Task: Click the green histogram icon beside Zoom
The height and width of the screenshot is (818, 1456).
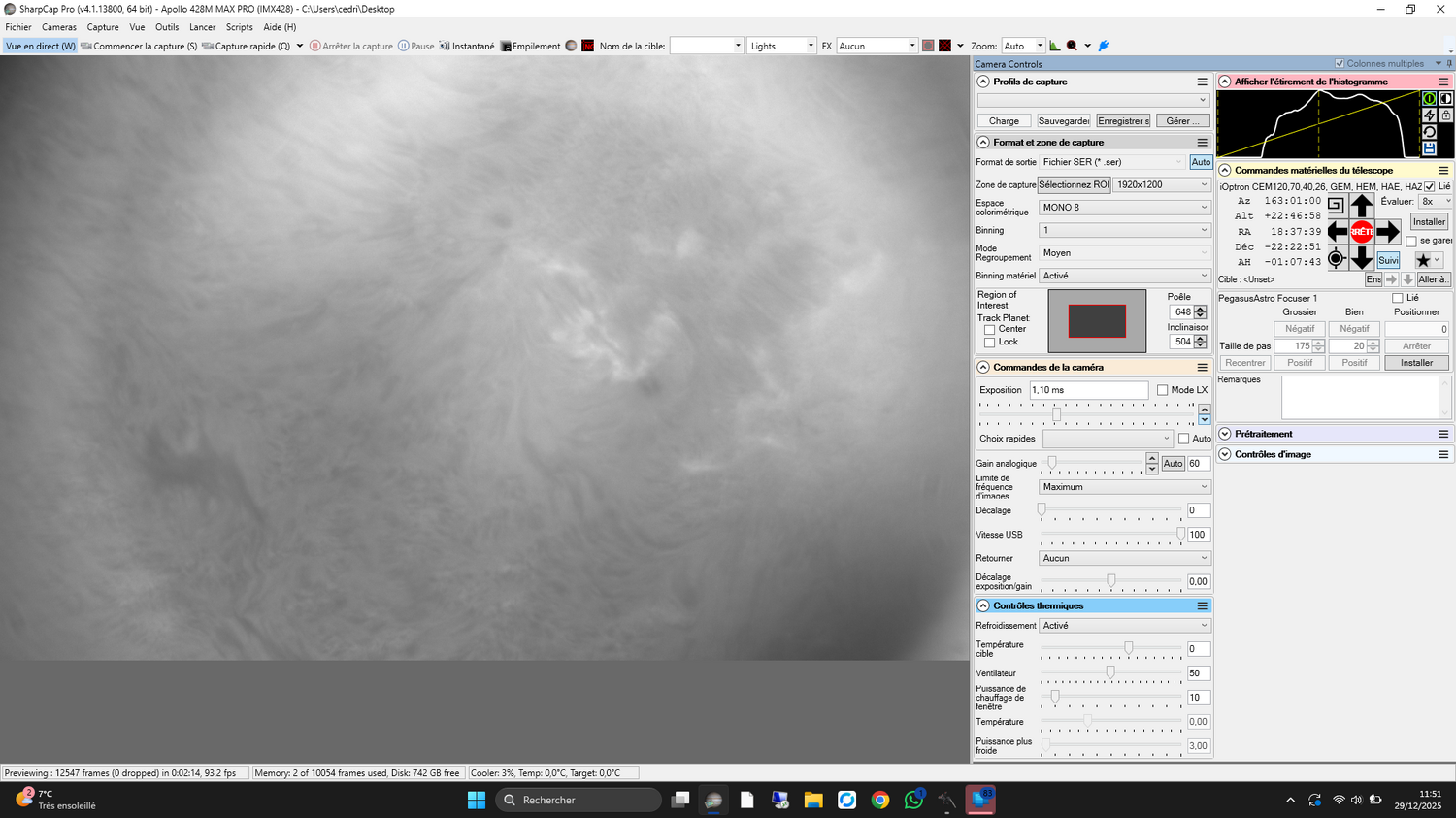Action: (x=1055, y=46)
